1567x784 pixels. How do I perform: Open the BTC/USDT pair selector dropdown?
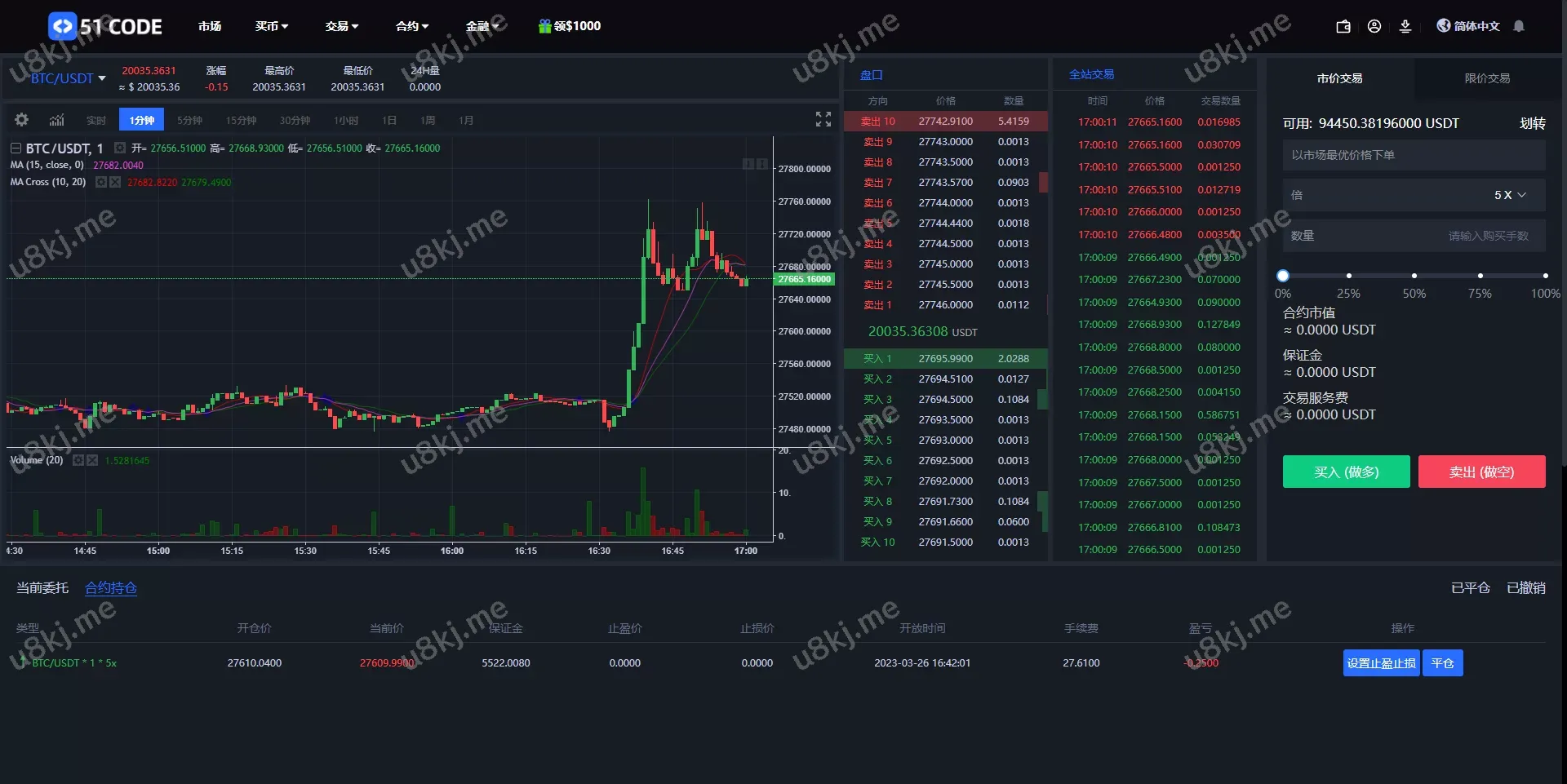[69, 78]
